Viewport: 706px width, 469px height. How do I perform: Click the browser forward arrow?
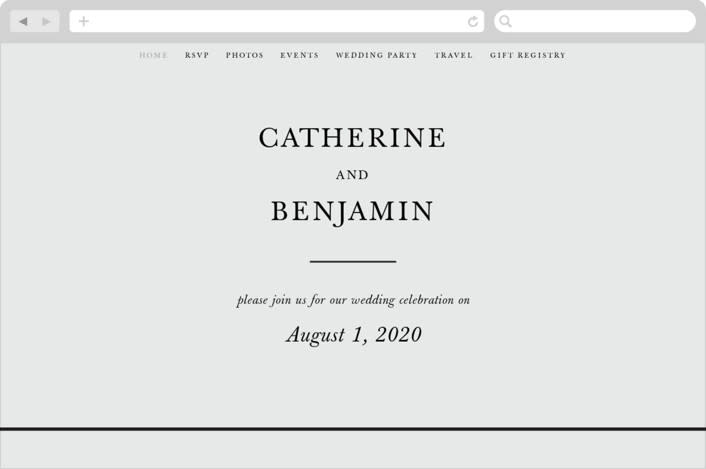pos(46,21)
